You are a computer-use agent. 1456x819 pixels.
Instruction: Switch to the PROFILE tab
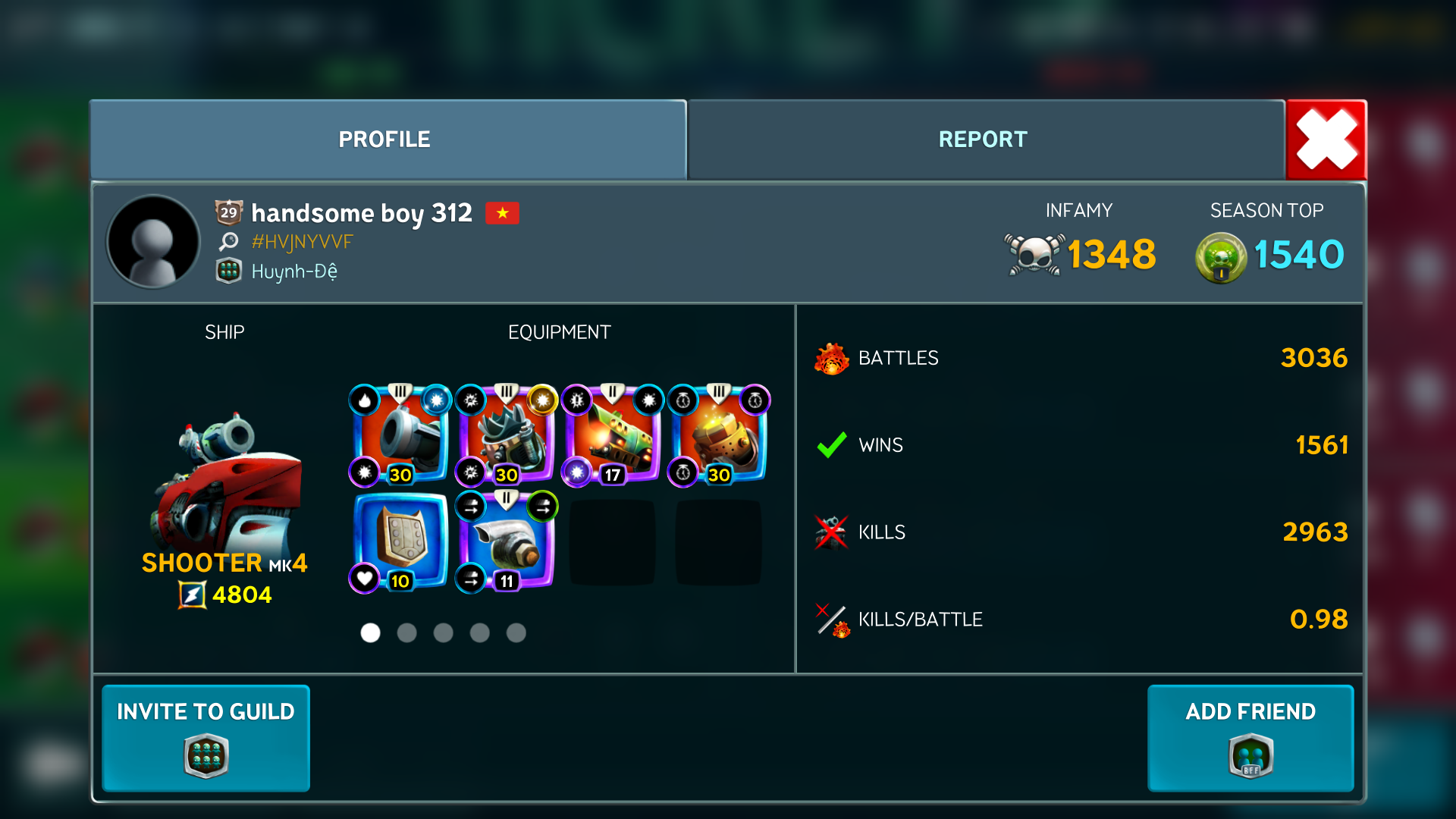[388, 140]
